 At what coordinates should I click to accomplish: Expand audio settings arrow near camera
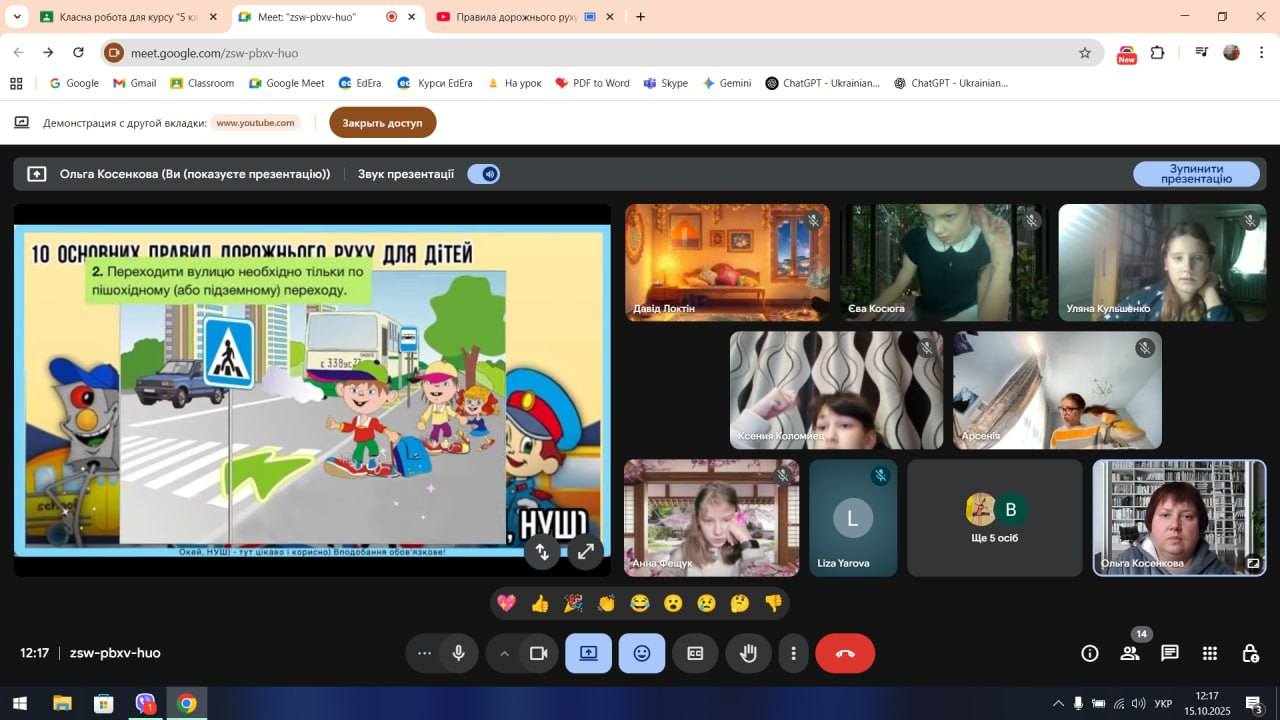(x=504, y=654)
